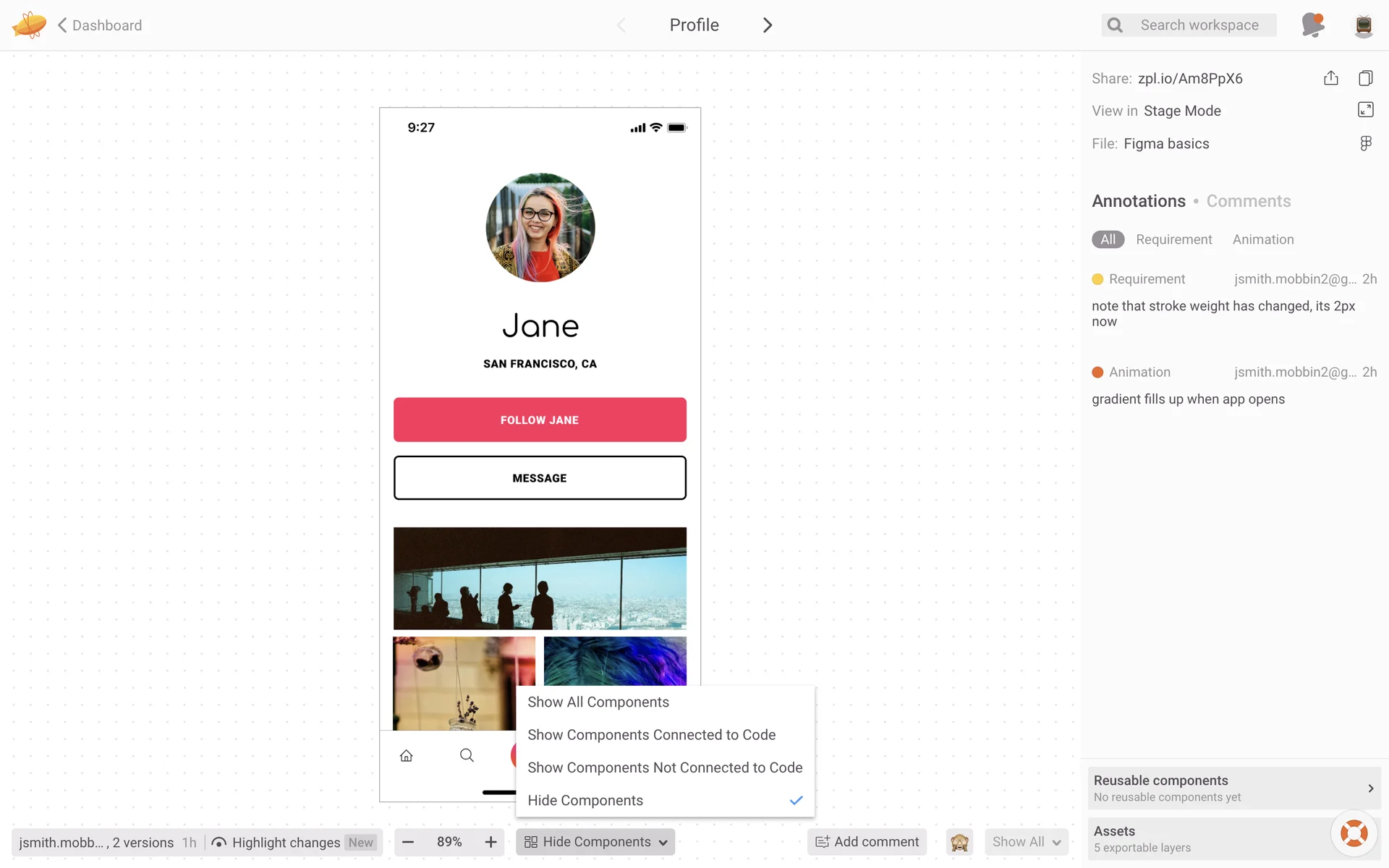1389x868 pixels.
Task: Open the Hide Components dropdown
Action: click(595, 842)
